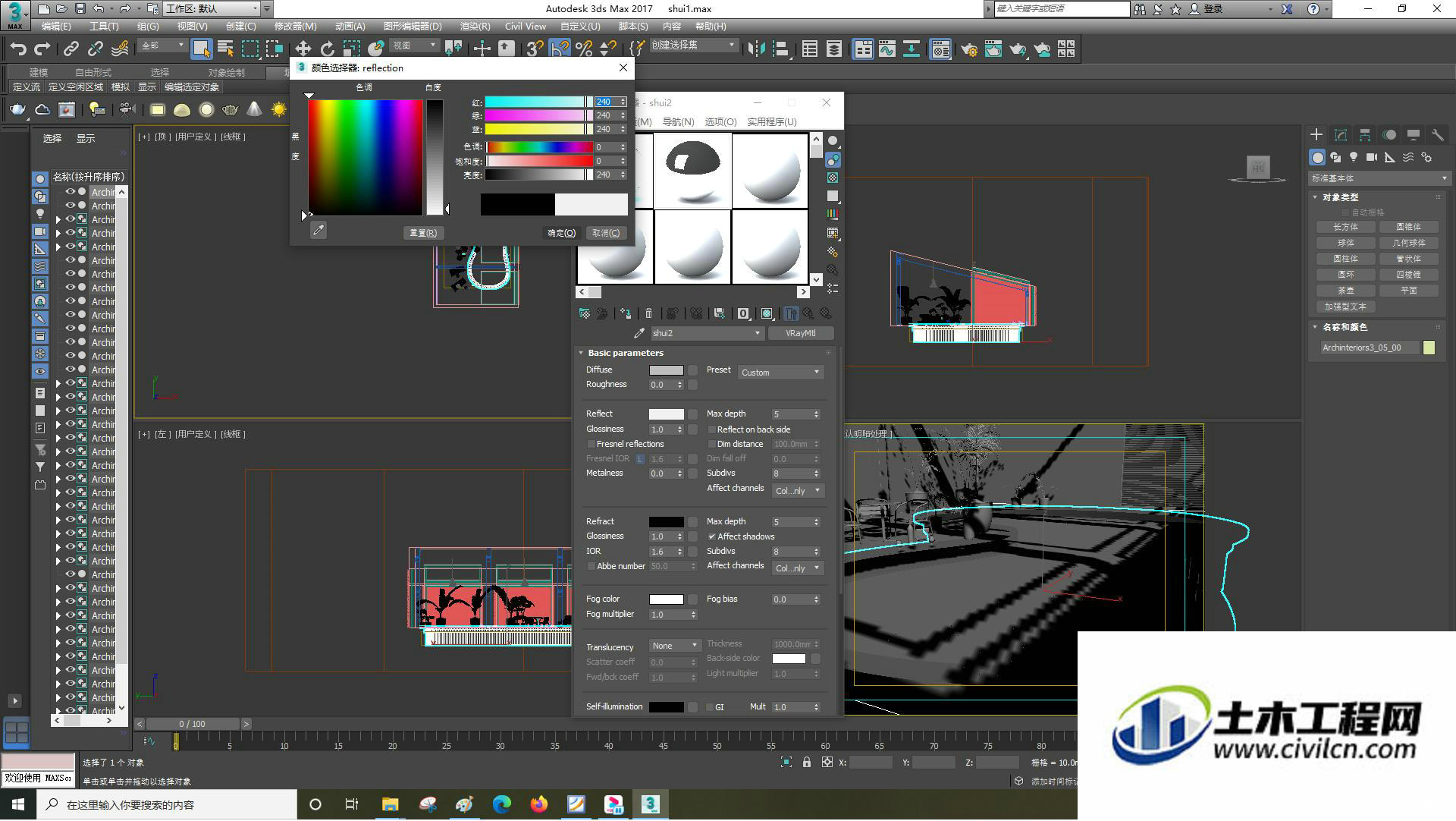Click the Undo arrow in main toolbar
This screenshot has height=821, width=1456.
click(x=18, y=49)
